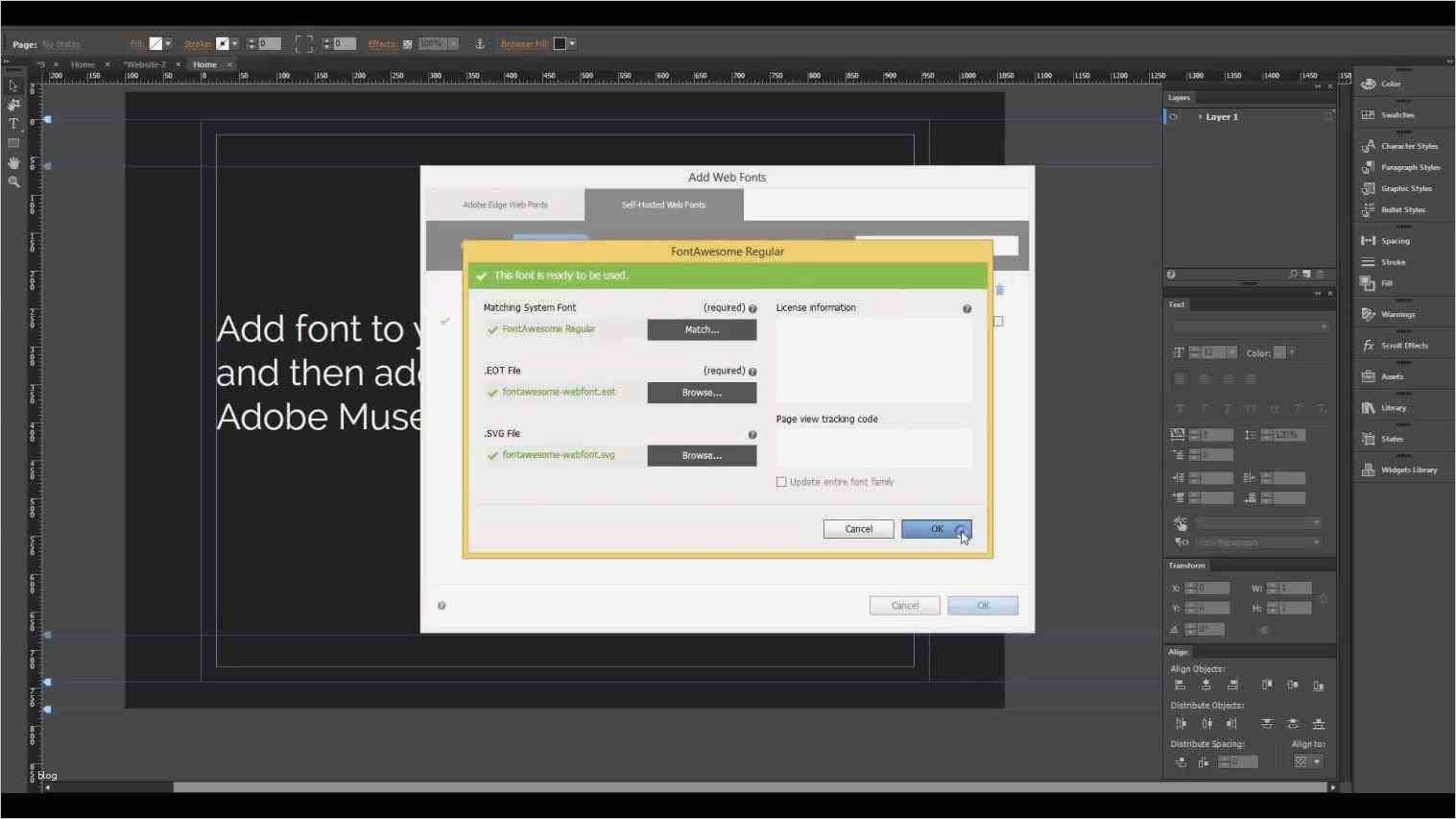
Task: Click the corner radius icon in control bar
Action: tap(303, 44)
